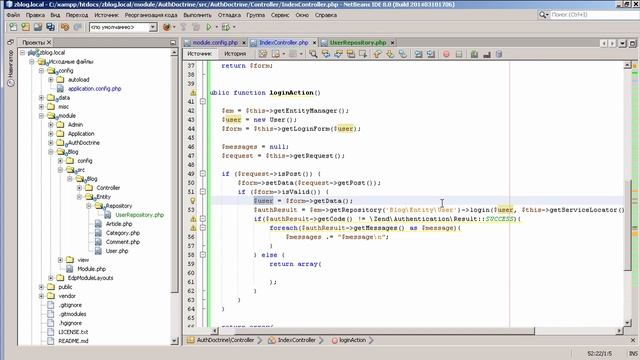
Task: Open the Debug Project dropdown arrow
Action: pos(234,27)
